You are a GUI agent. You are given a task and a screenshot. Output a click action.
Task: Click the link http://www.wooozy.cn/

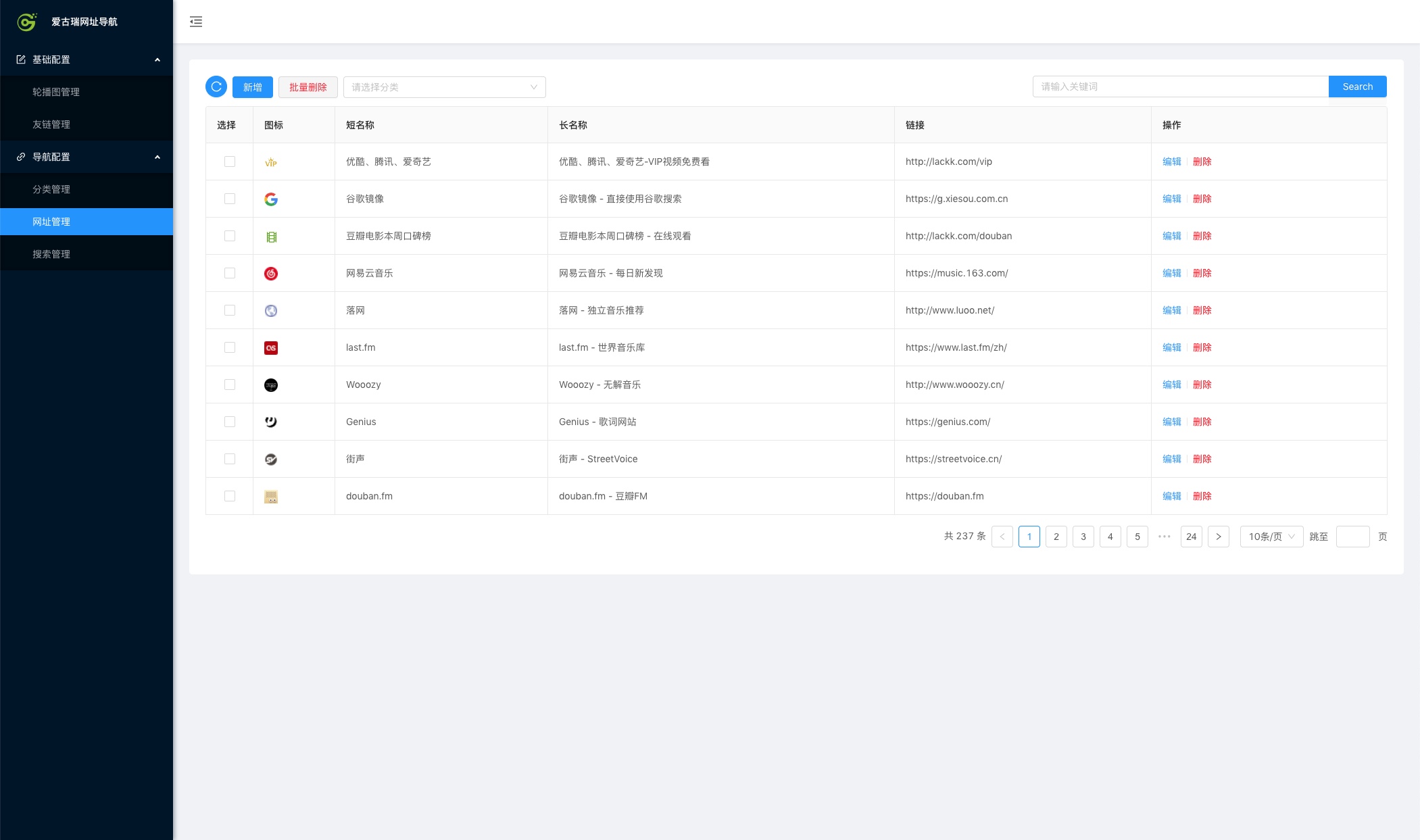click(x=955, y=385)
